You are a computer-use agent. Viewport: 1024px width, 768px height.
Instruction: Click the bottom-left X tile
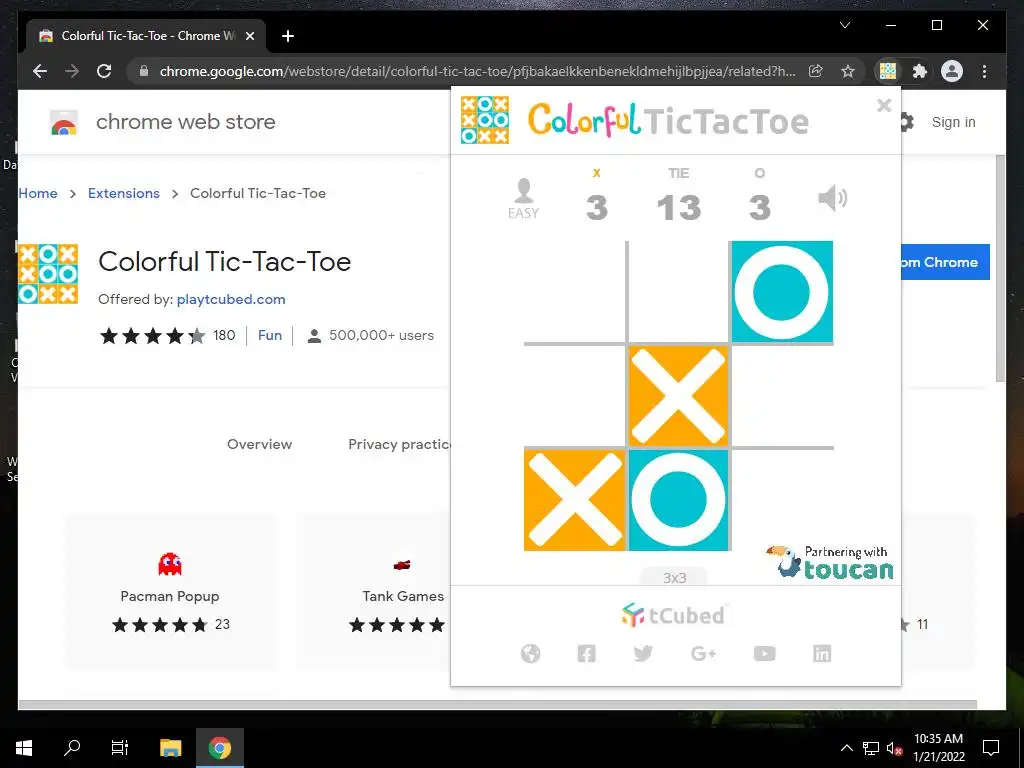click(575, 500)
